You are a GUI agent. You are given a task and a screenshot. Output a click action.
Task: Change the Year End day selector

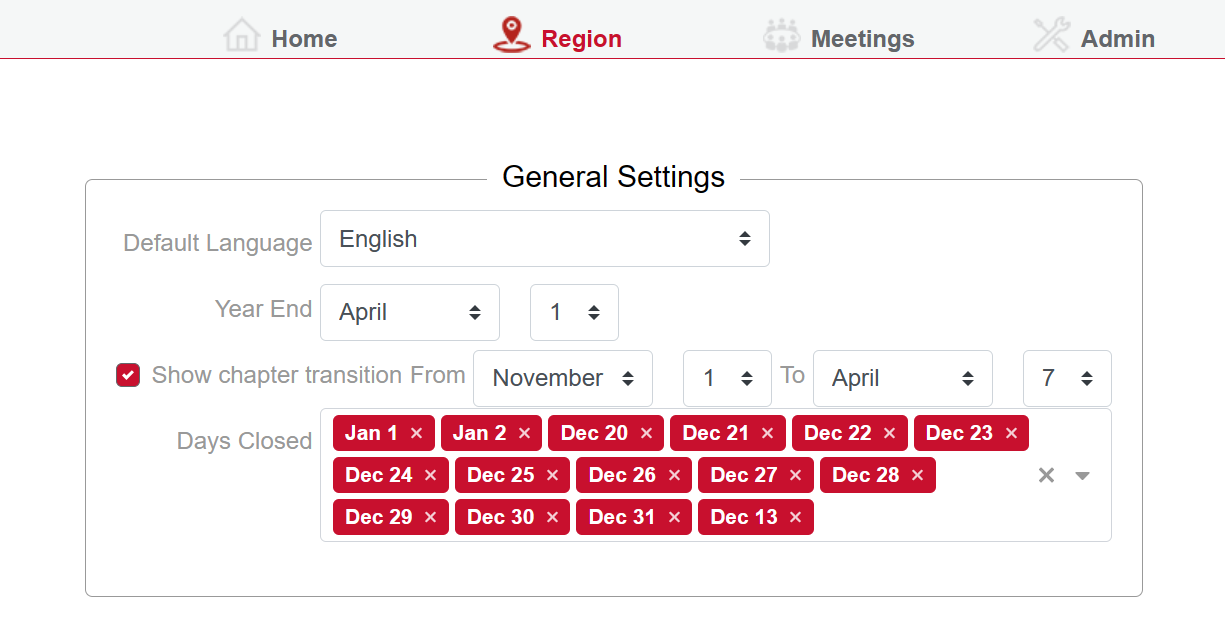coord(574,312)
